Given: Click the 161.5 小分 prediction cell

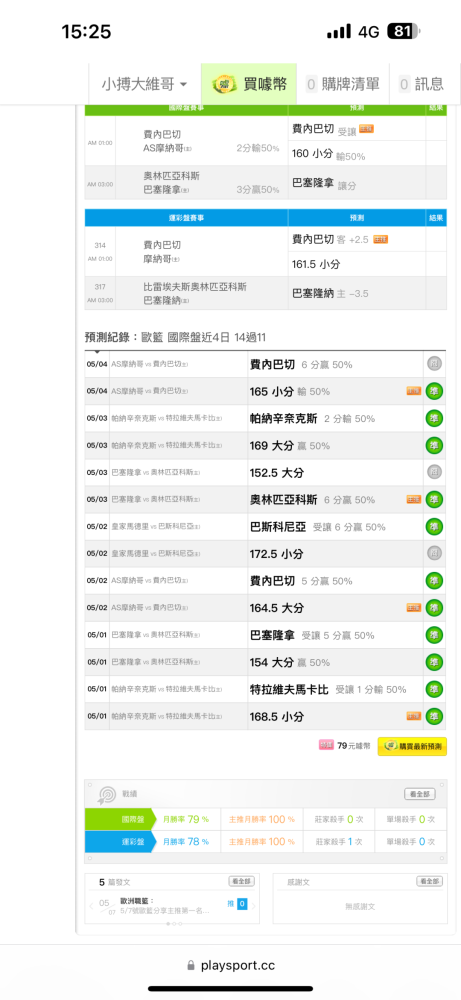Looking at the screenshot, I should click(356, 264).
